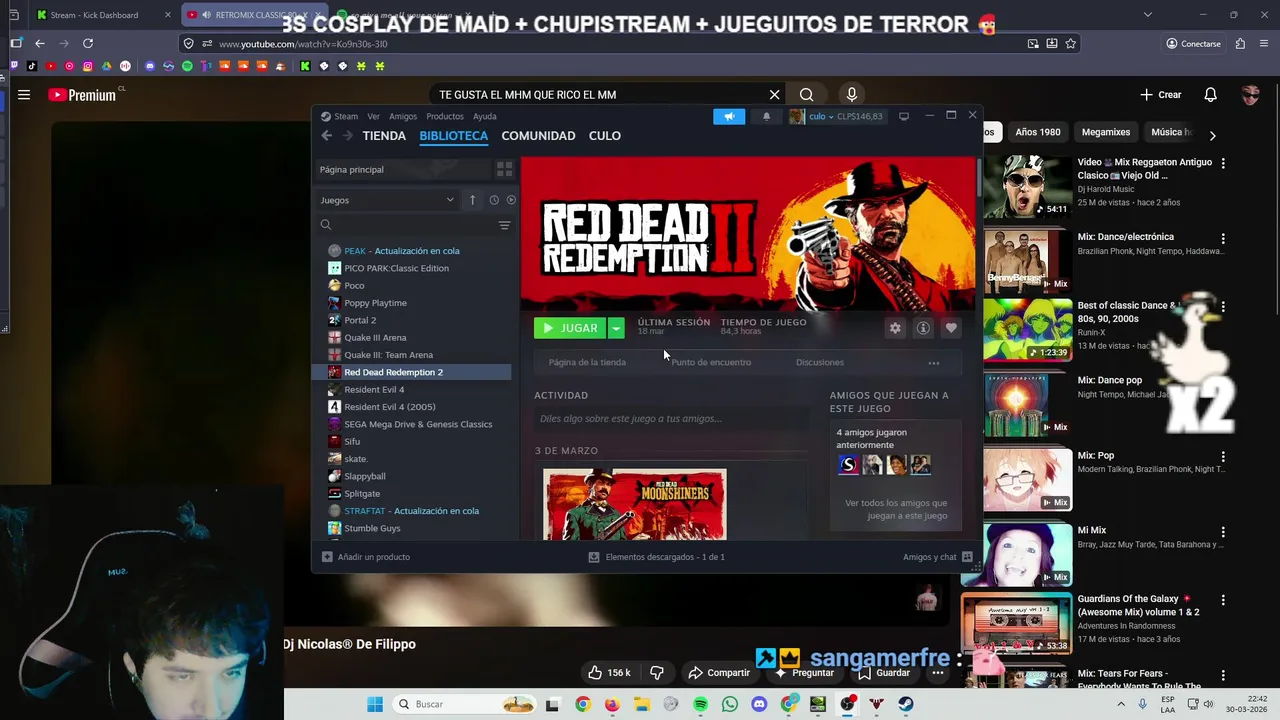1280x720 pixels.
Task: Open Elementos descargados downloads status
Action: point(656,557)
